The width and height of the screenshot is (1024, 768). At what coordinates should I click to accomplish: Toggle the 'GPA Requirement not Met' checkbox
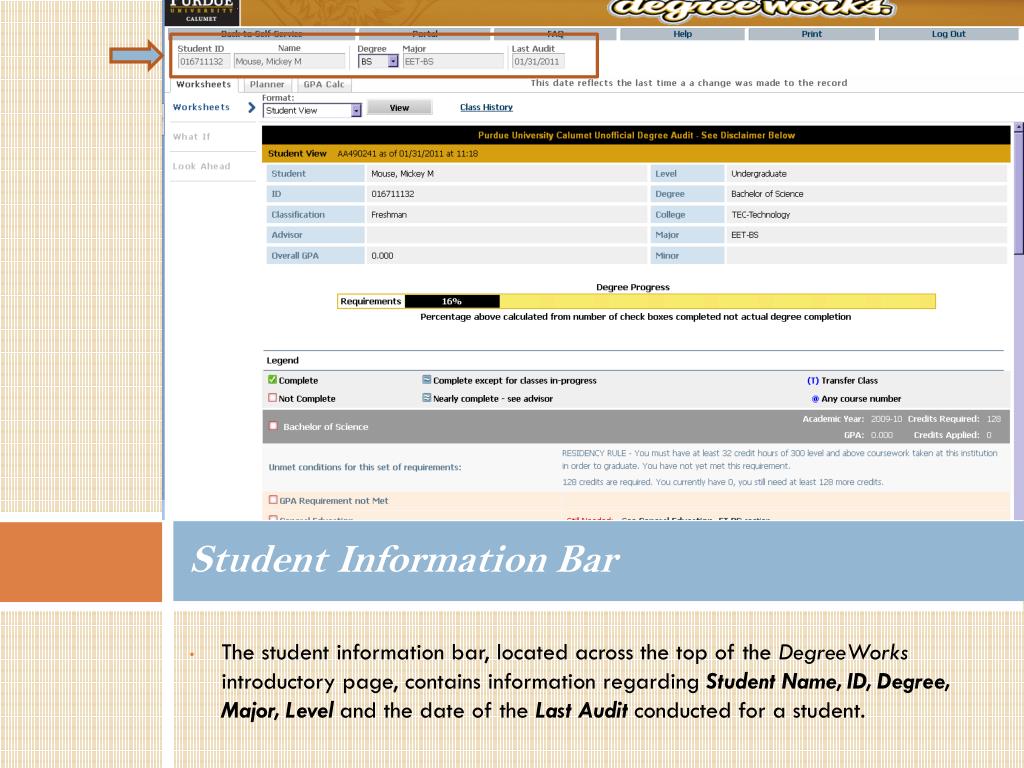[x=273, y=500]
